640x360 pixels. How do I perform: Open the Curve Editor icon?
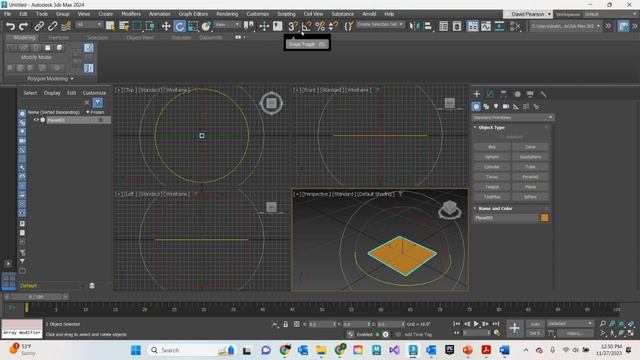(486, 26)
